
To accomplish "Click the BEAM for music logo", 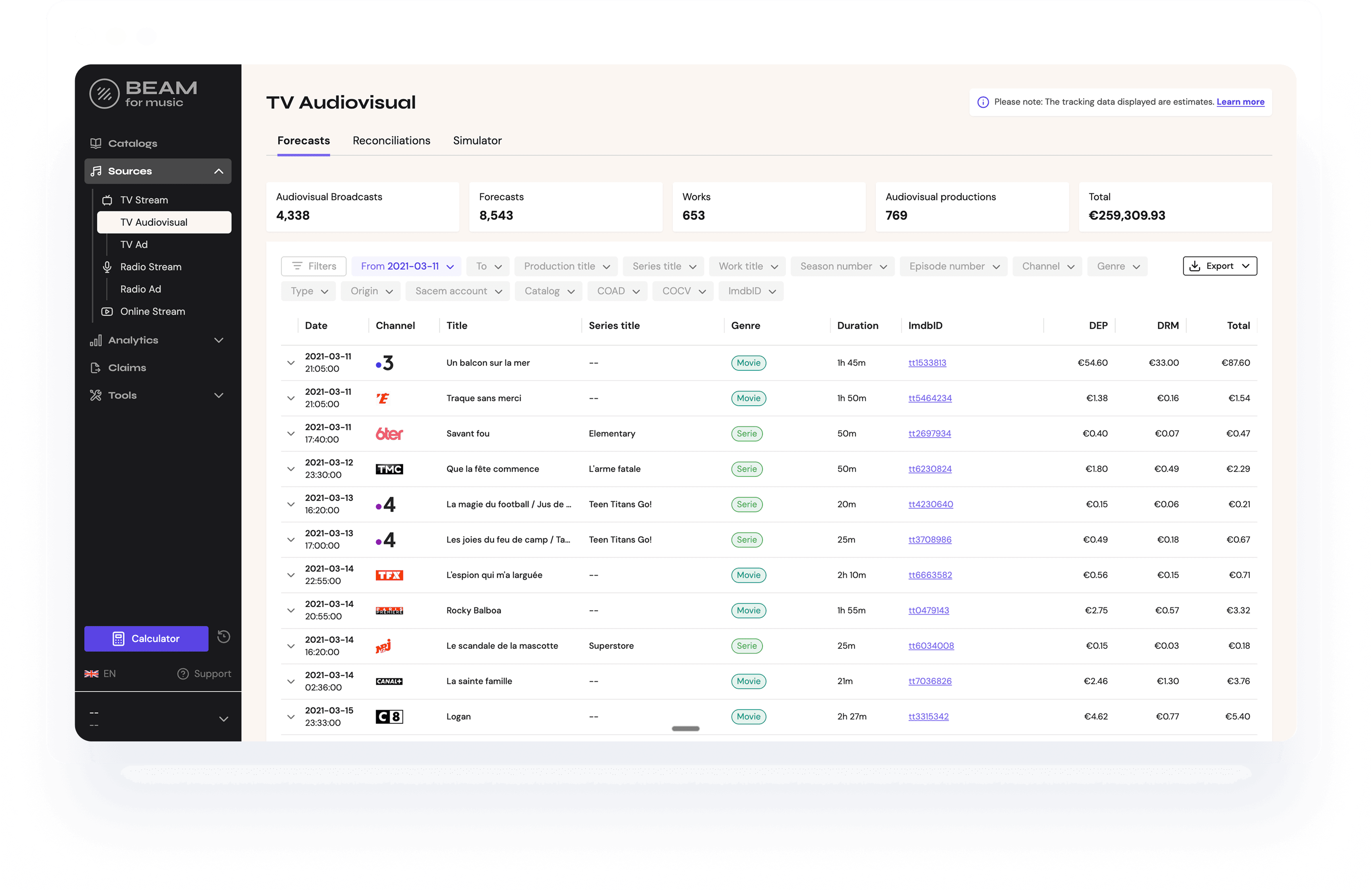I will coord(143,93).
